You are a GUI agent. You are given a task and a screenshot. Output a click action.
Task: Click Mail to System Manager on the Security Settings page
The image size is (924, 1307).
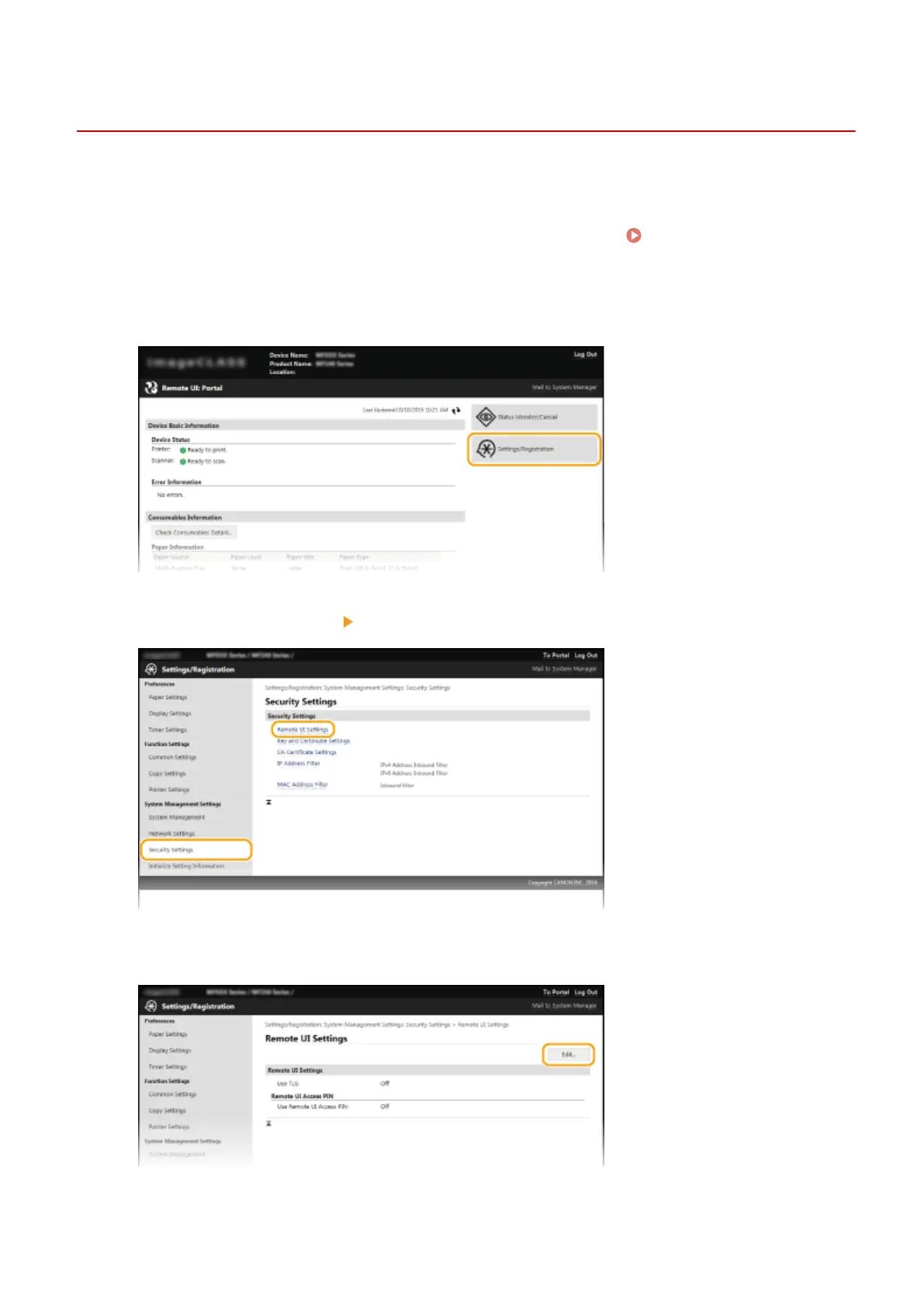pos(564,668)
